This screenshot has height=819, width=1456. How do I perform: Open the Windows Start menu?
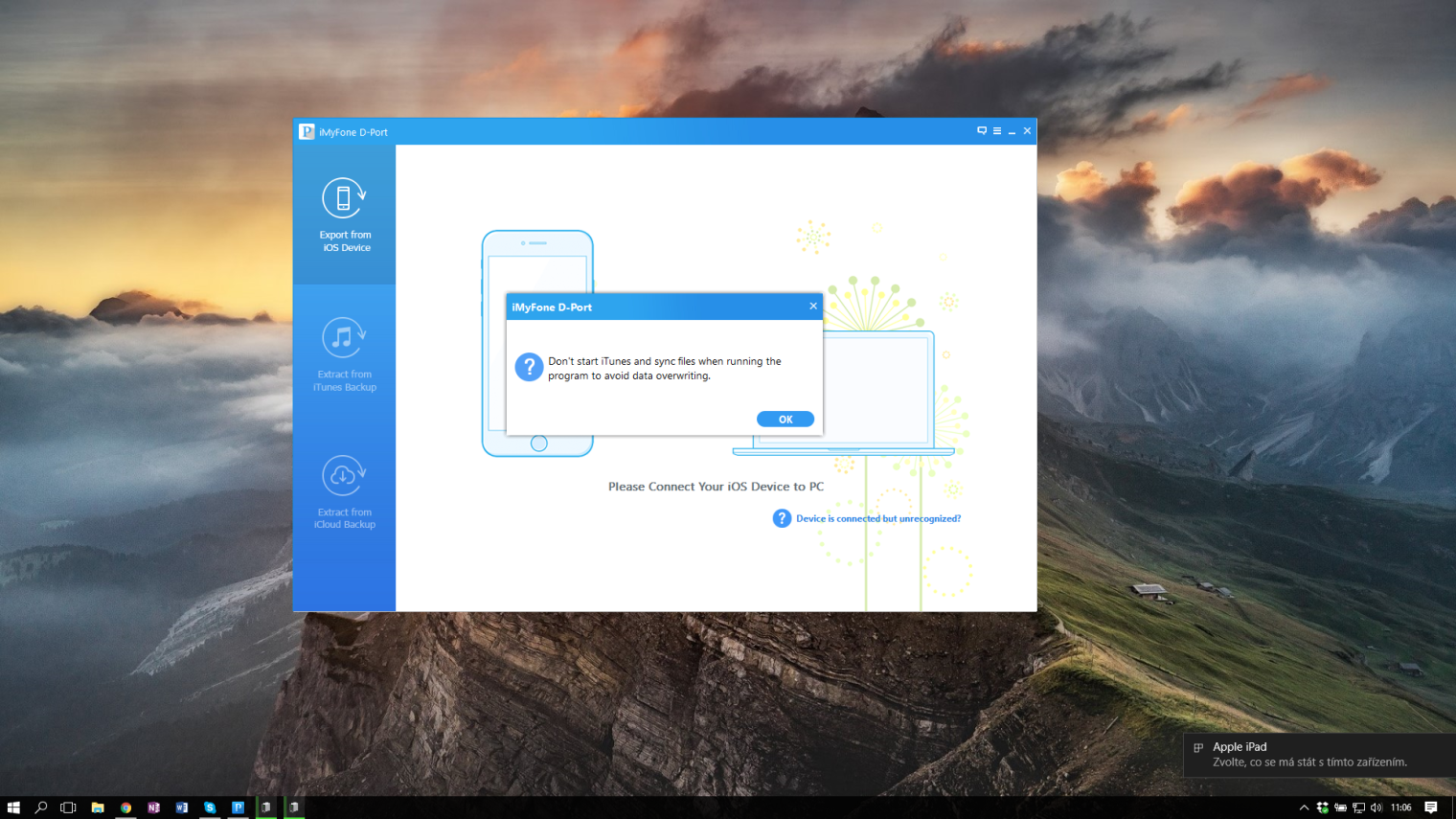(13, 808)
